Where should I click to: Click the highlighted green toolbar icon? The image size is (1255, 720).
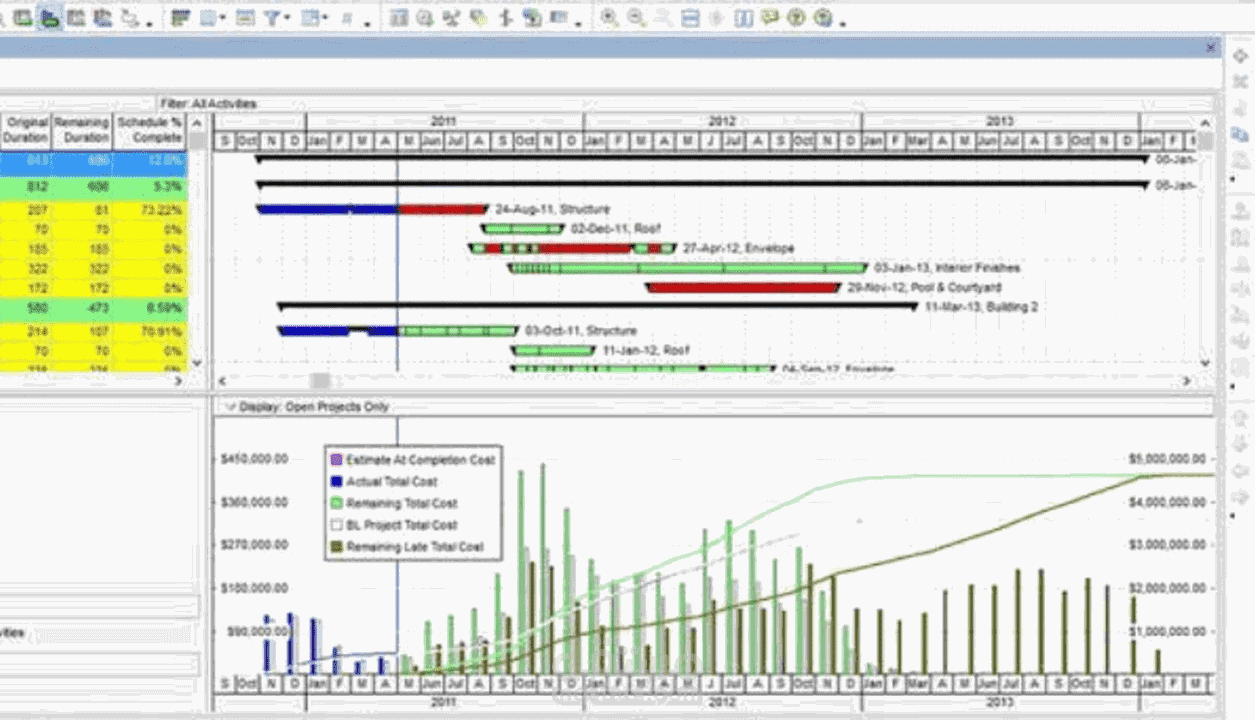point(49,18)
